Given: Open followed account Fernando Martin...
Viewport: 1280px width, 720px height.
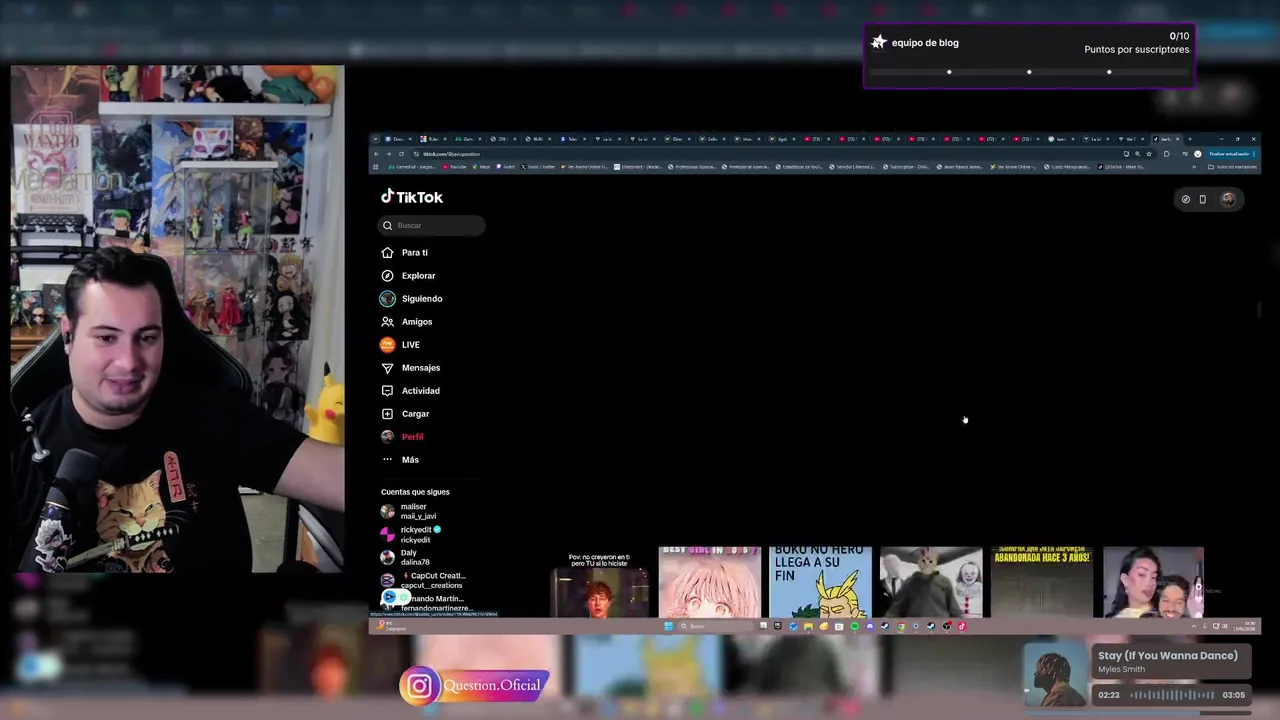Looking at the screenshot, I should pyautogui.click(x=428, y=602).
